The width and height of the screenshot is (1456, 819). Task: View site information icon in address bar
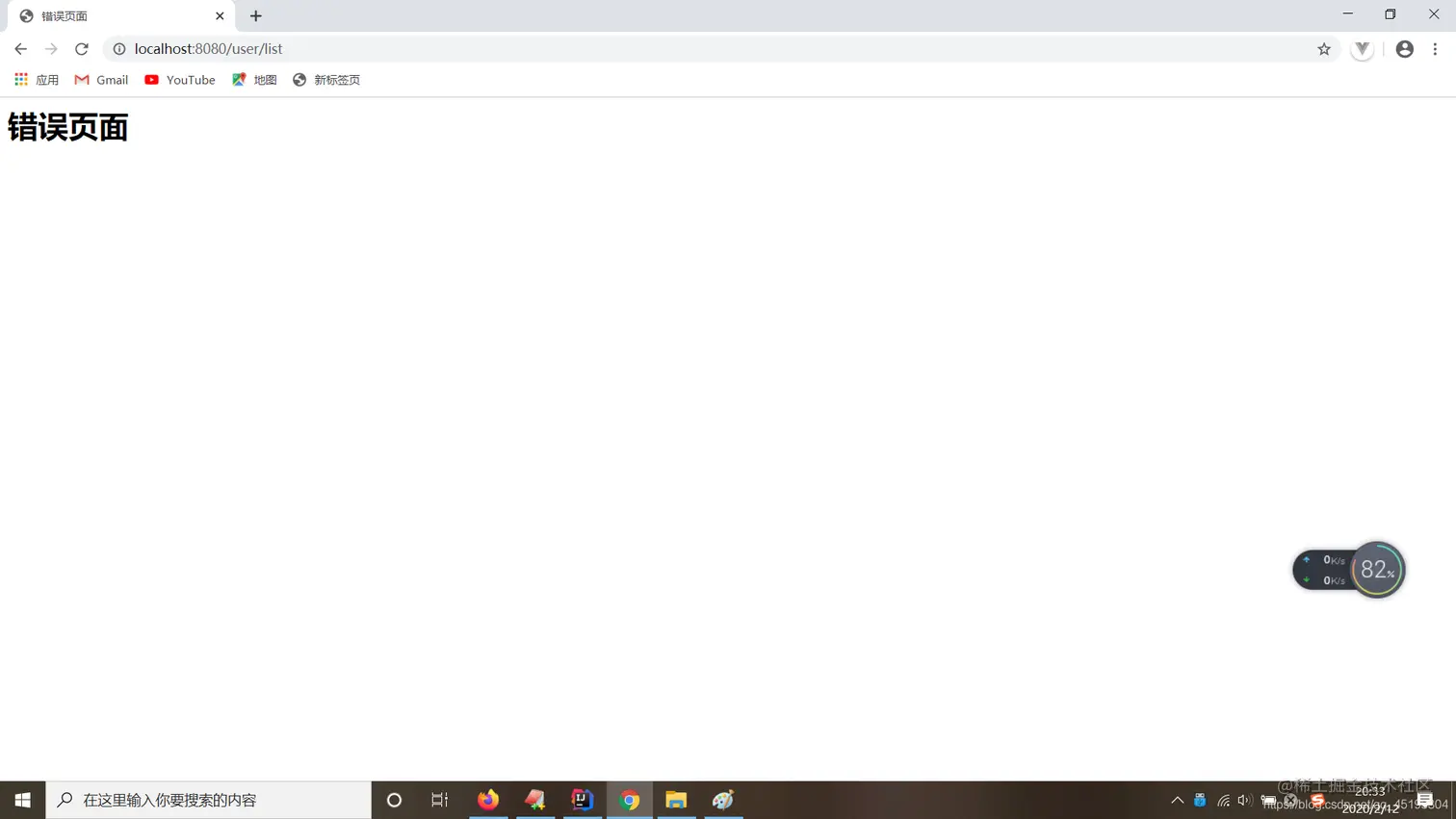click(x=119, y=49)
